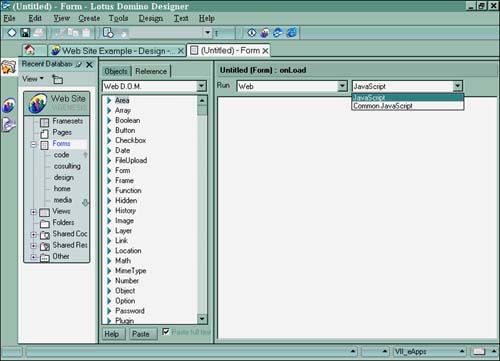Click the Paste button

click(x=141, y=334)
